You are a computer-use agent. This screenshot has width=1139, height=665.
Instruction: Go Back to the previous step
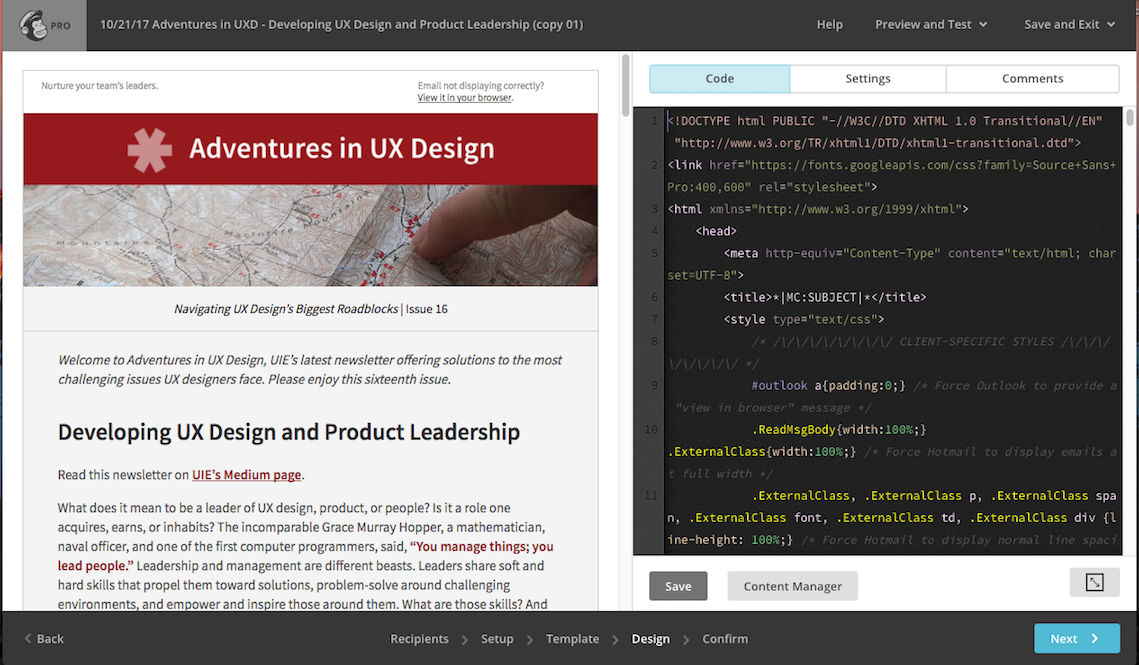pyautogui.click(x=44, y=639)
